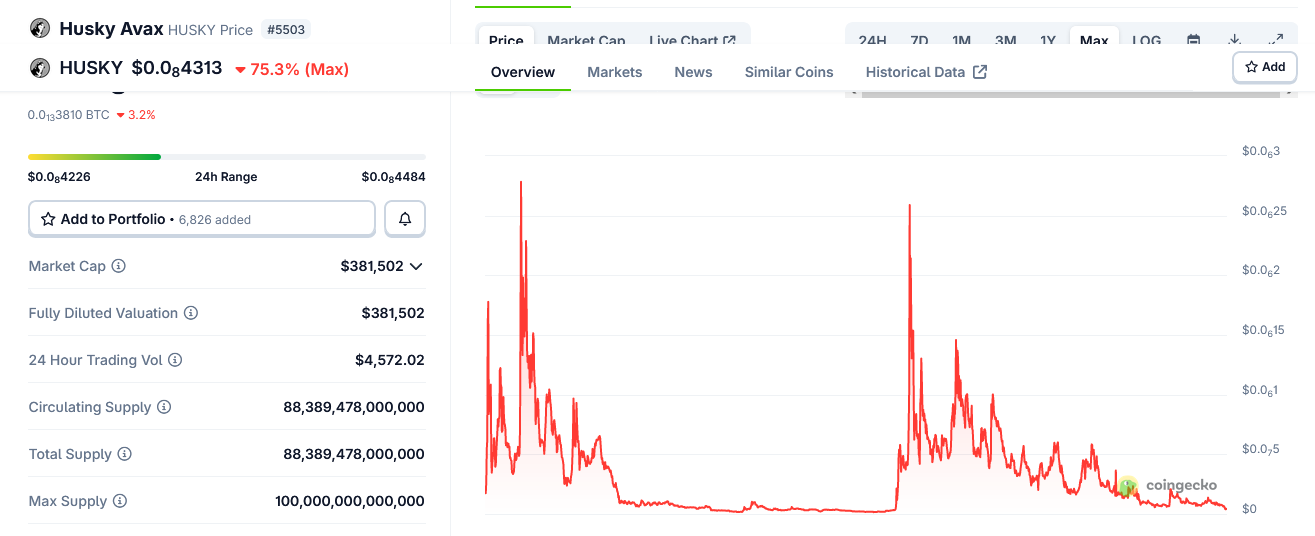Click the scrollbar right arrow above the chart

pyautogui.click(x=1291, y=94)
